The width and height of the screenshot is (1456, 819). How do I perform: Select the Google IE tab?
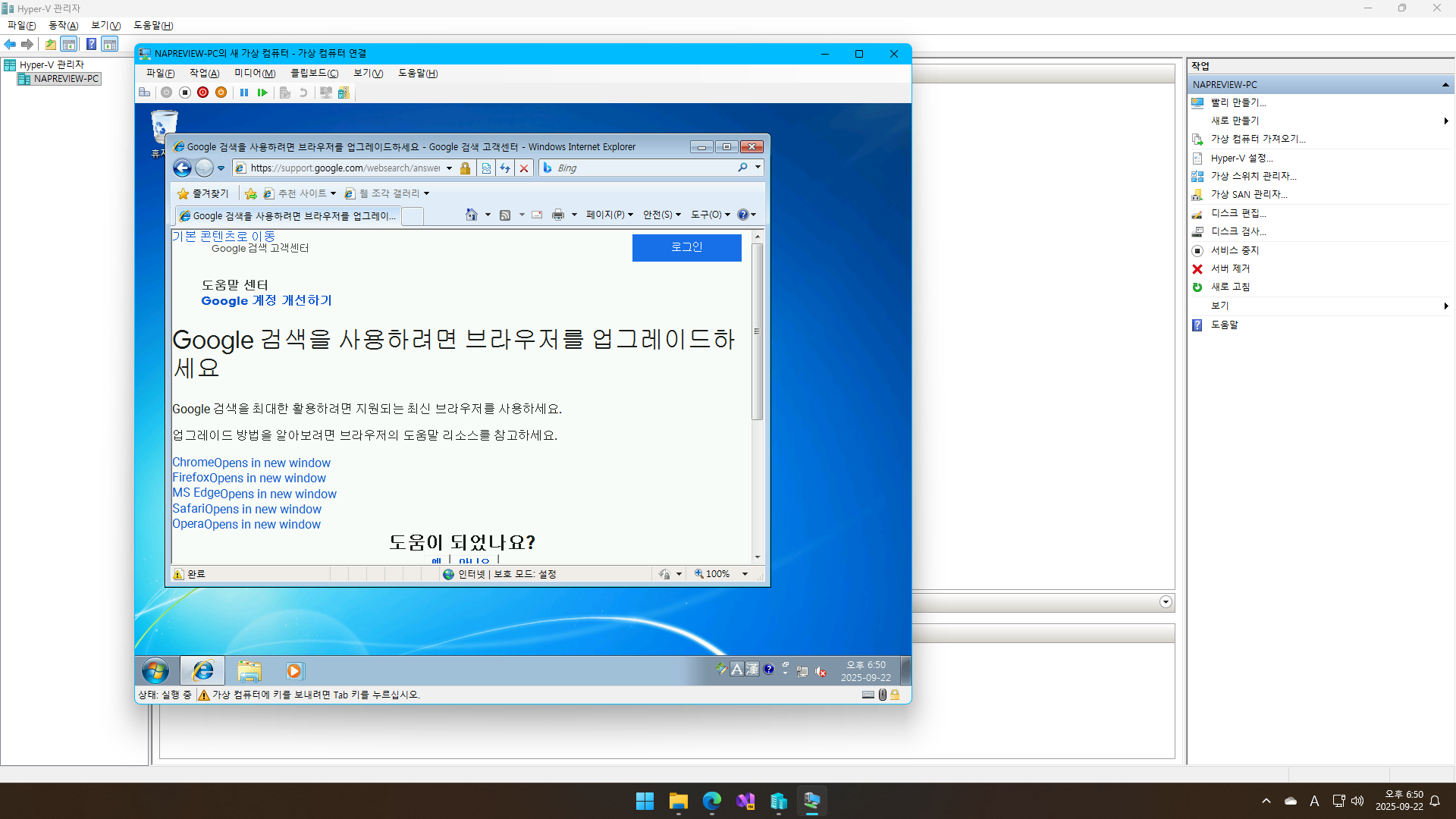pyautogui.click(x=288, y=216)
